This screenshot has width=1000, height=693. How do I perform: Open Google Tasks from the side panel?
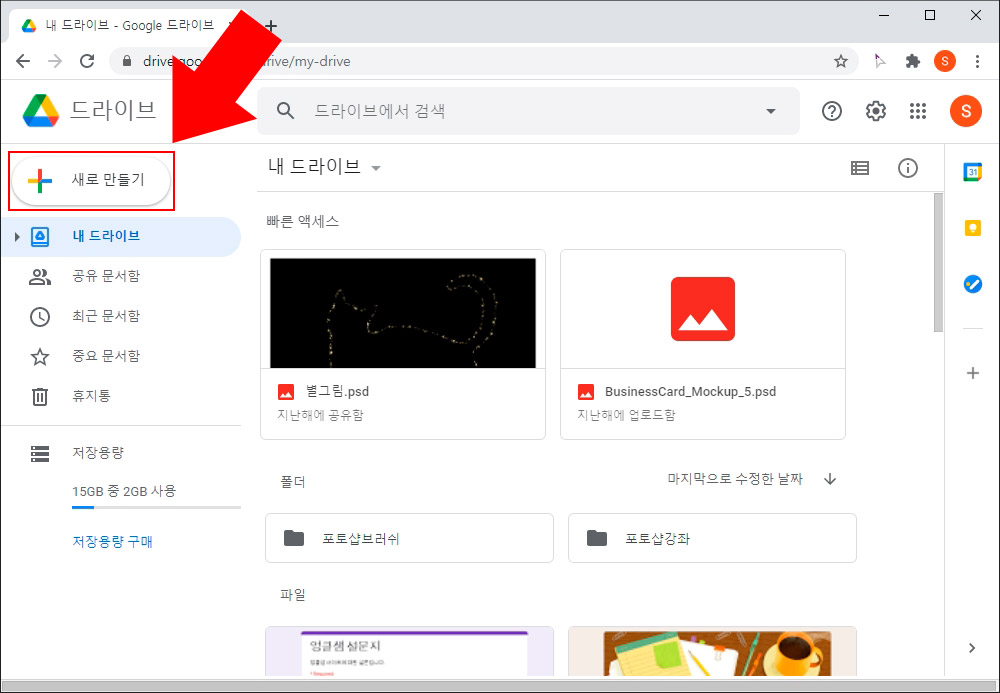tap(972, 284)
